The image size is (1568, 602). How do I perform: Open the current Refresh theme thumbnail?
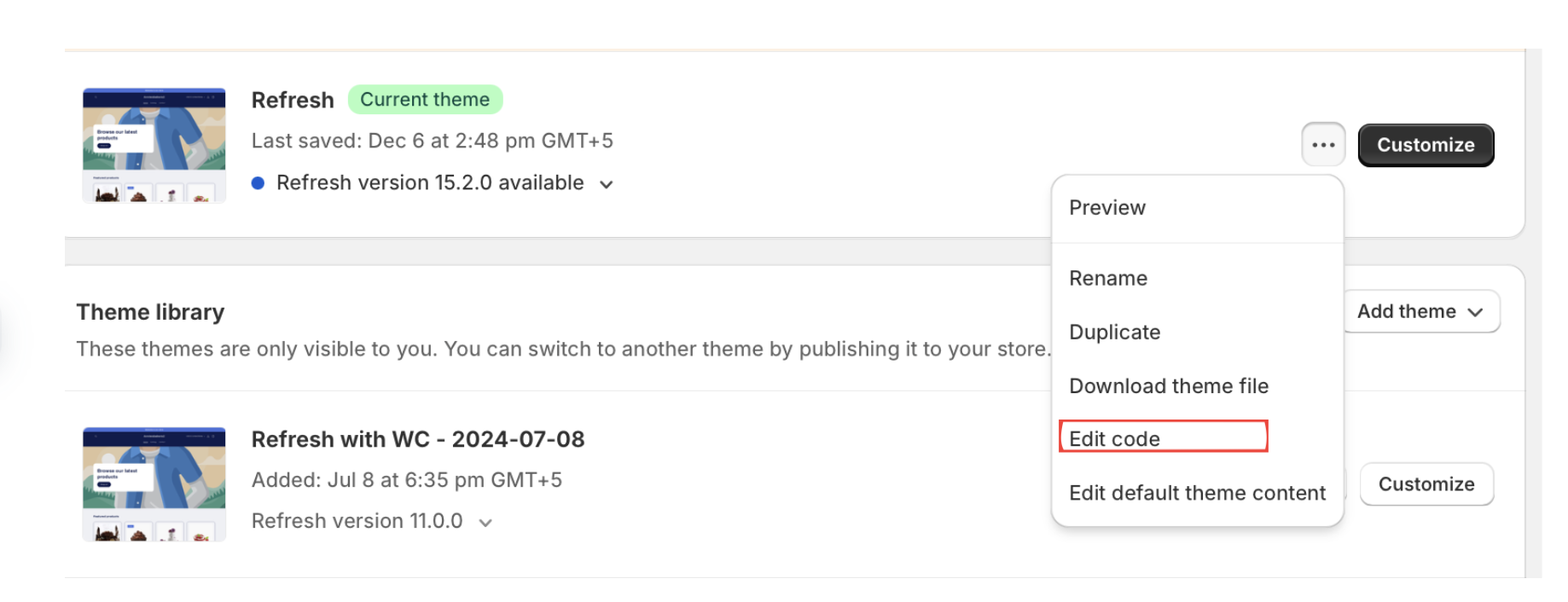click(x=154, y=145)
